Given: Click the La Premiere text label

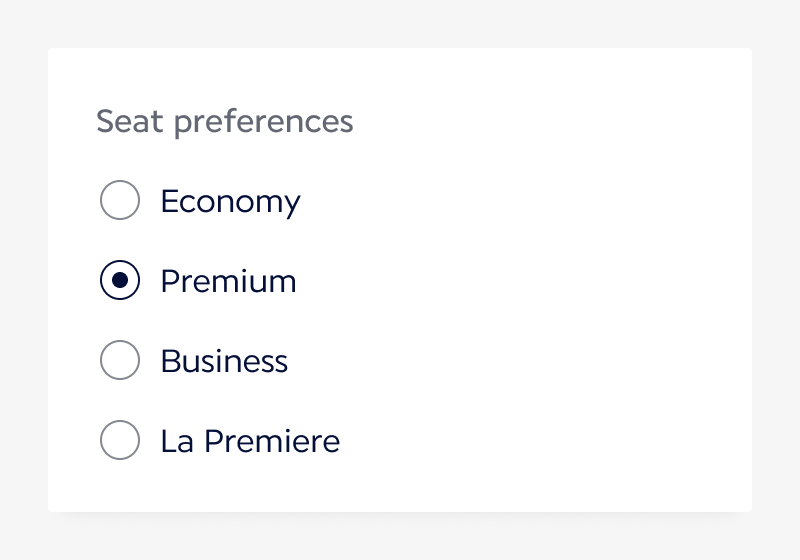Looking at the screenshot, I should point(250,441).
